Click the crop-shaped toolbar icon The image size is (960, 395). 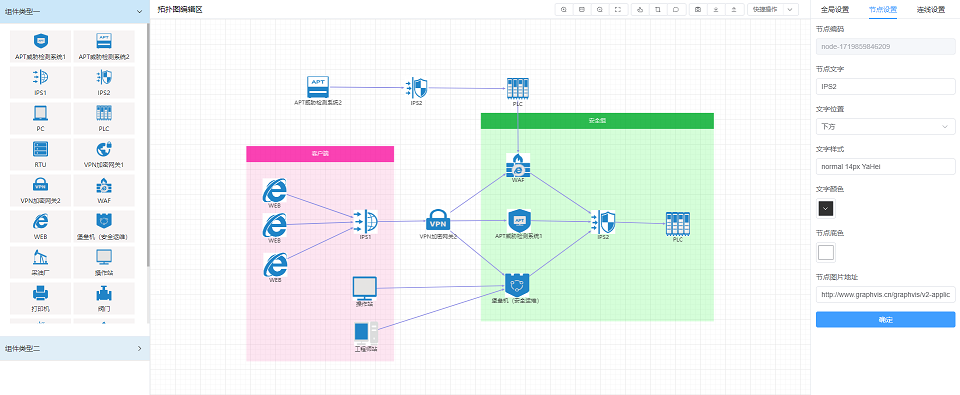tap(658, 9)
